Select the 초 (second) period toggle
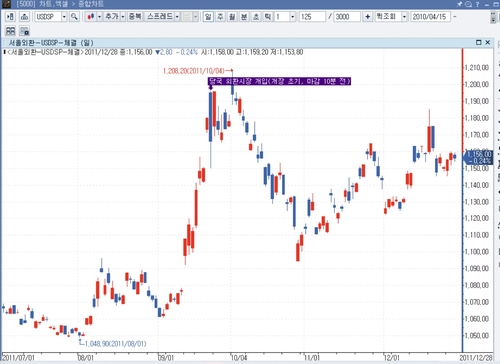The height and width of the screenshot is (364, 500). coord(256,17)
